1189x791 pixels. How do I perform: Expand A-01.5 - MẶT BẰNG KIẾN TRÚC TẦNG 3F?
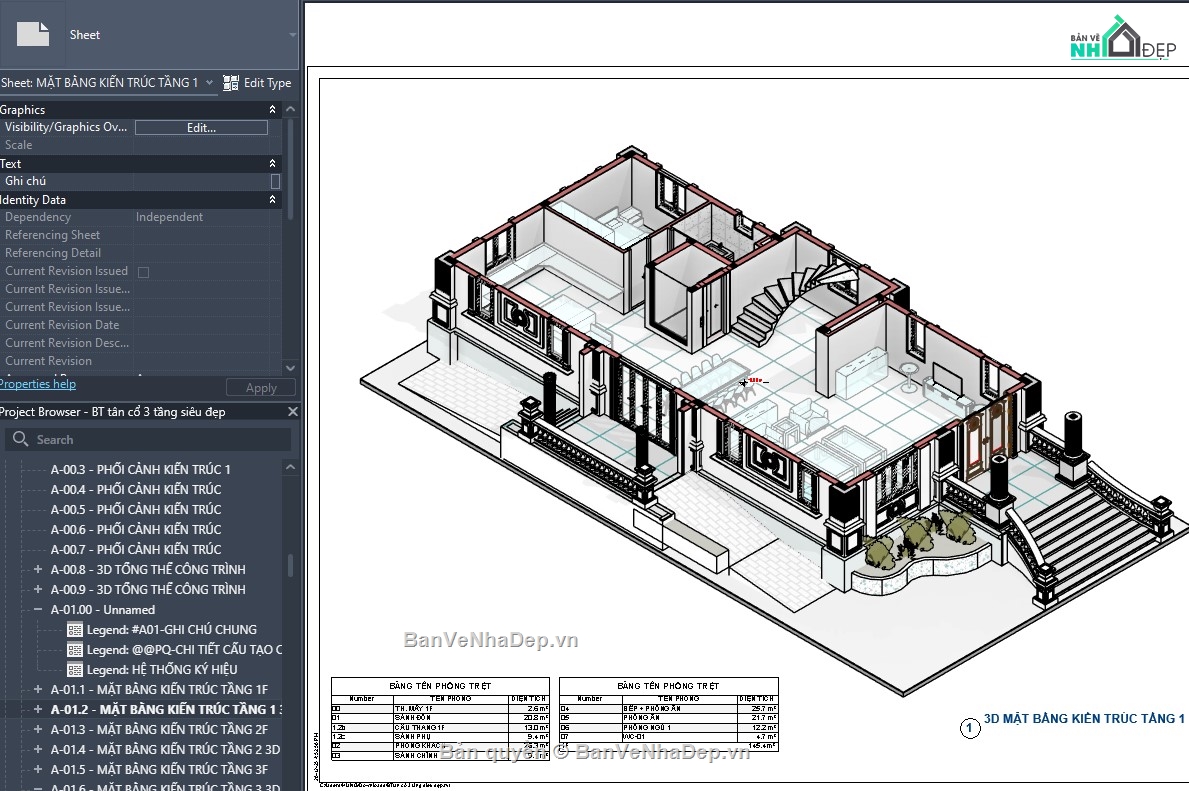pos(38,769)
